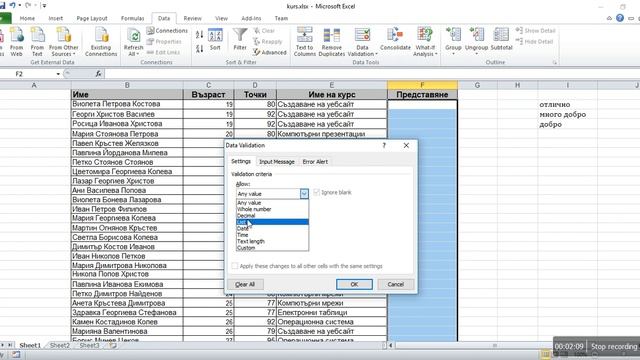Open the Page Layout tab
The height and width of the screenshot is (360, 640).
click(92, 18)
